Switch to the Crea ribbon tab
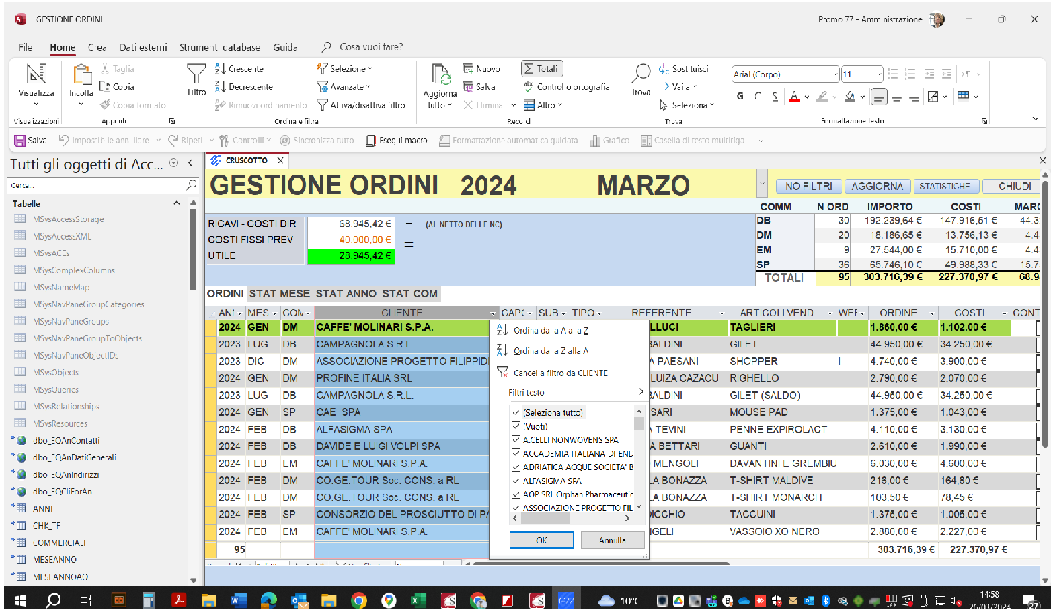This screenshot has width=1057, height=609. coord(97,47)
